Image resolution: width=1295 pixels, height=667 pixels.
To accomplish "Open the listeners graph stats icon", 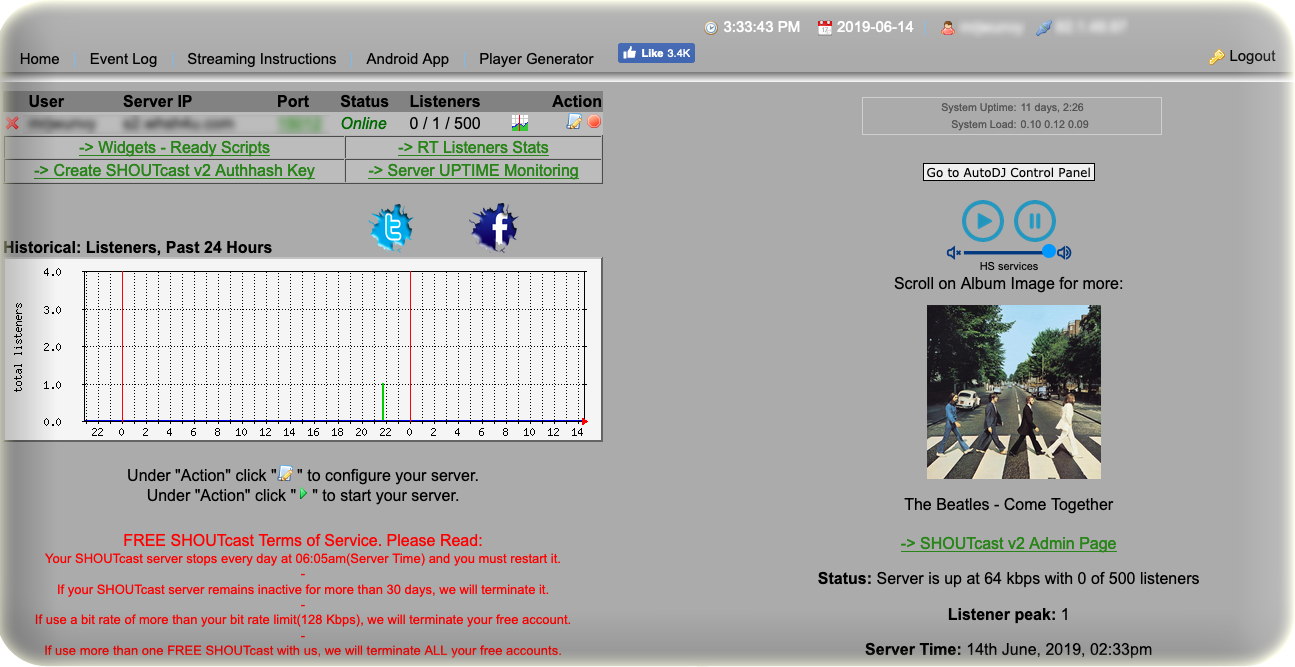I will (519, 123).
